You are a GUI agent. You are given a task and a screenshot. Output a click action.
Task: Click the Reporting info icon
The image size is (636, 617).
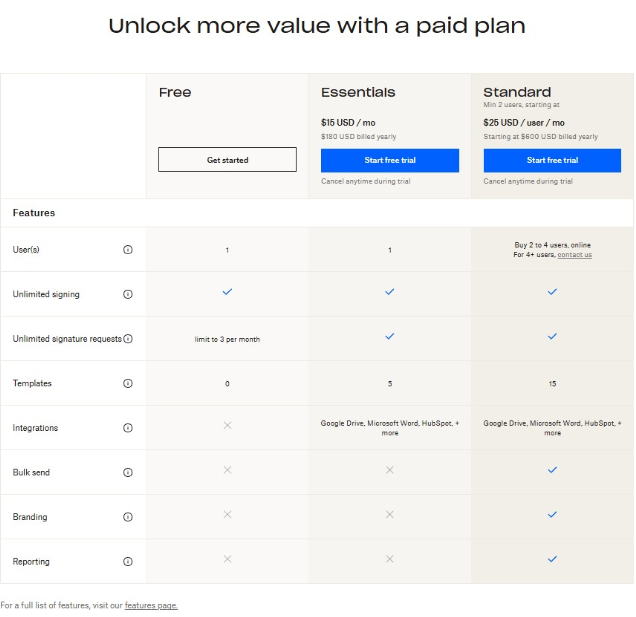click(x=128, y=561)
